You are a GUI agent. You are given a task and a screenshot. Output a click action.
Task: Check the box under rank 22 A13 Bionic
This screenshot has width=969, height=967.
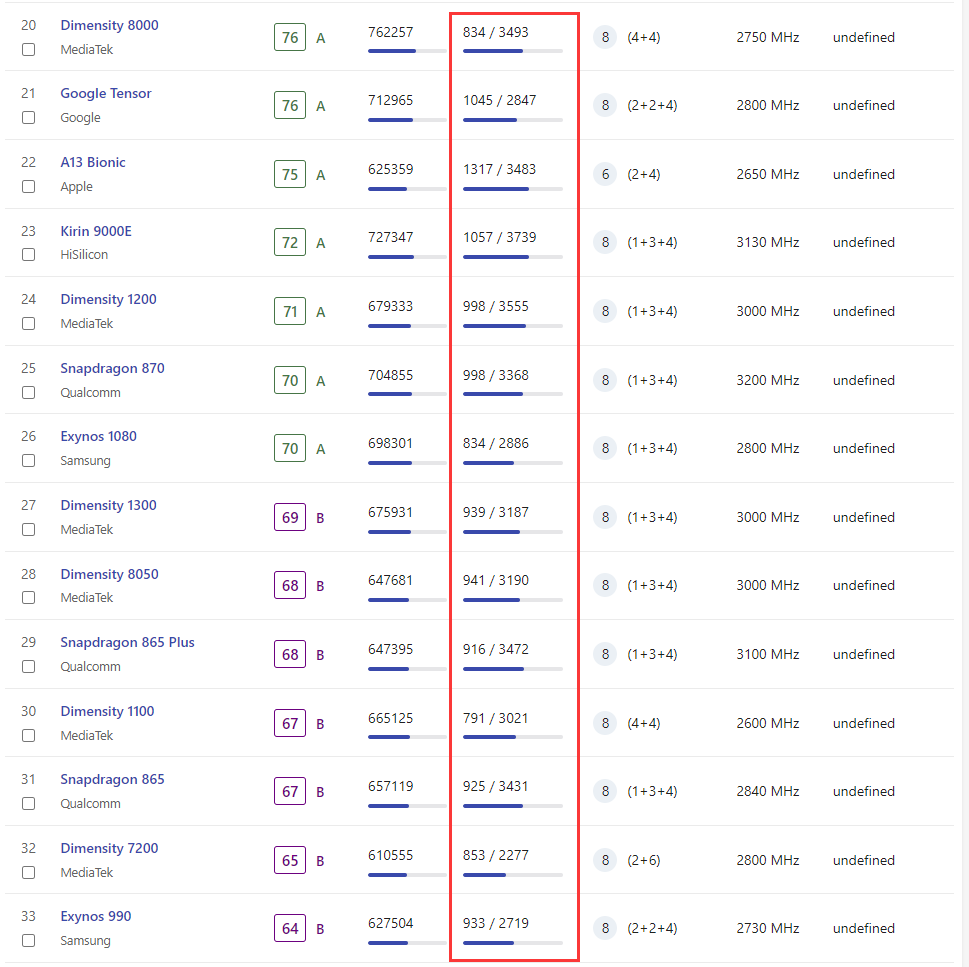[28, 187]
